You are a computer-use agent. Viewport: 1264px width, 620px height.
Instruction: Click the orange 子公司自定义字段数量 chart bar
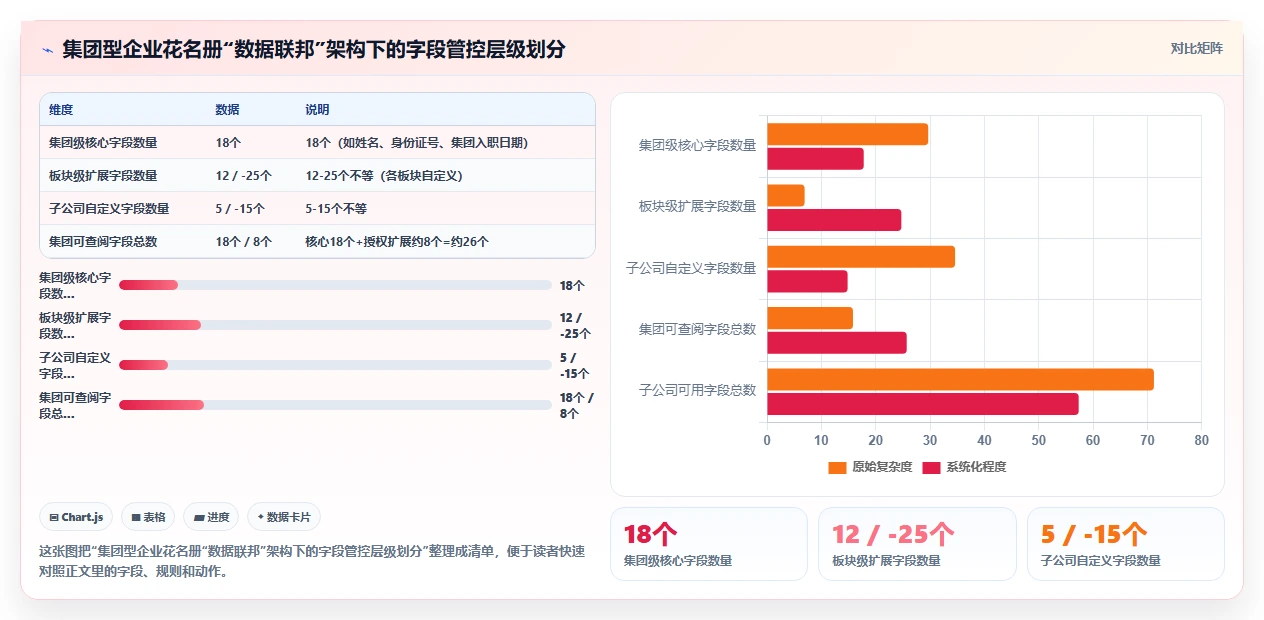coord(861,256)
